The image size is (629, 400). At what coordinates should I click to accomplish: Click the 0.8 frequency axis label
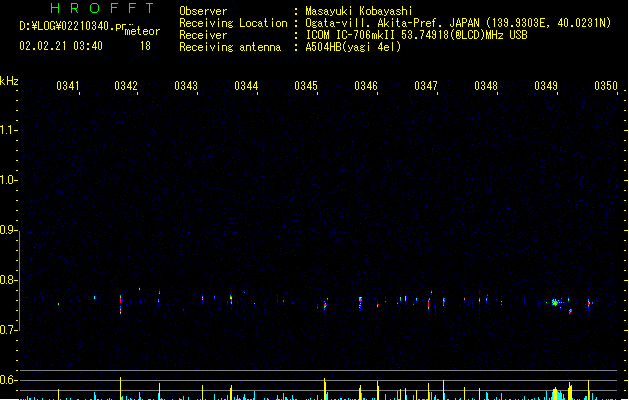pyautogui.click(x=8, y=280)
